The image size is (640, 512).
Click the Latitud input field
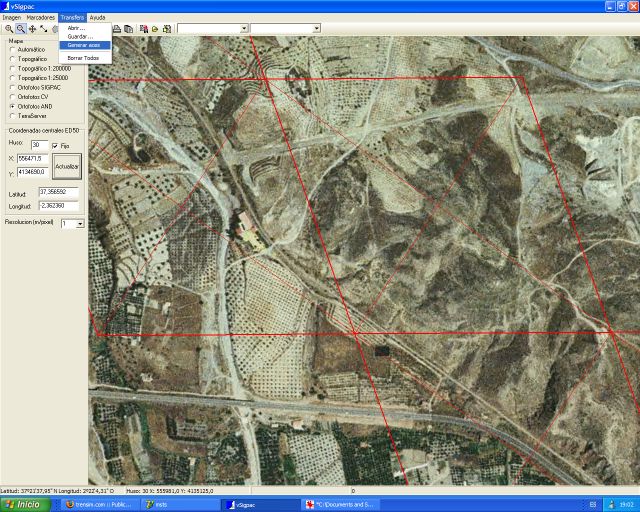58,191
